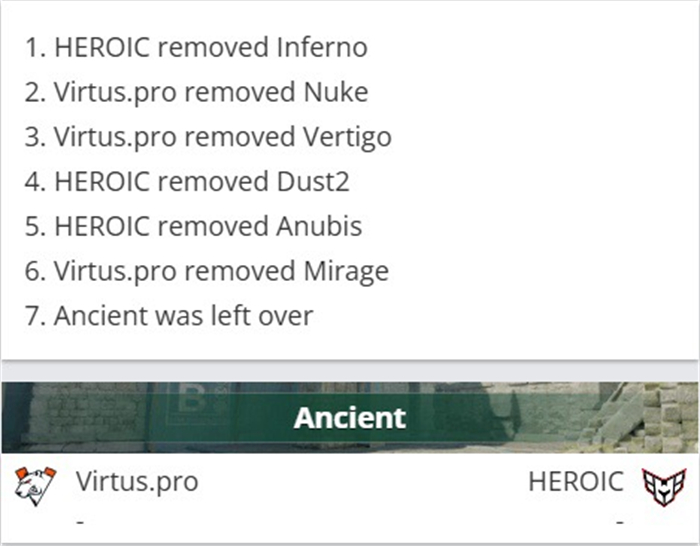The width and height of the screenshot is (700, 546).
Task: Click the Ancient map title text
Action: pyautogui.click(x=350, y=418)
